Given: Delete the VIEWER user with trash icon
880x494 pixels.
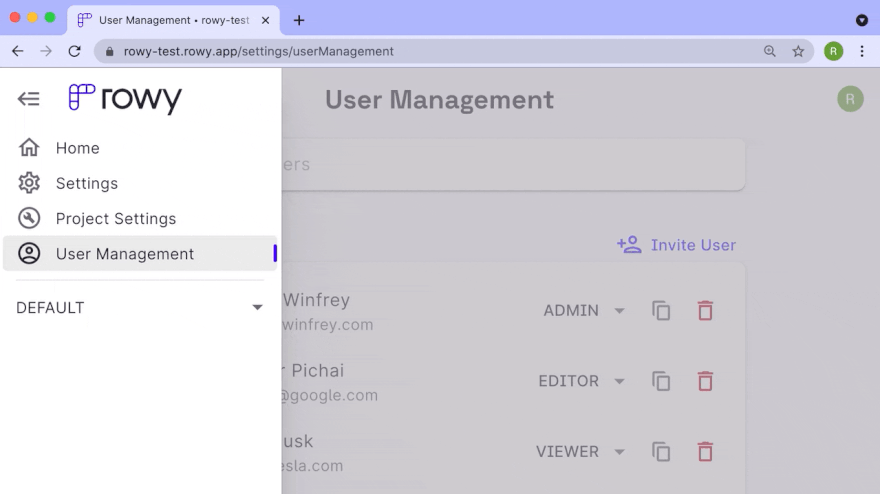Looking at the screenshot, I should point(705,452).
